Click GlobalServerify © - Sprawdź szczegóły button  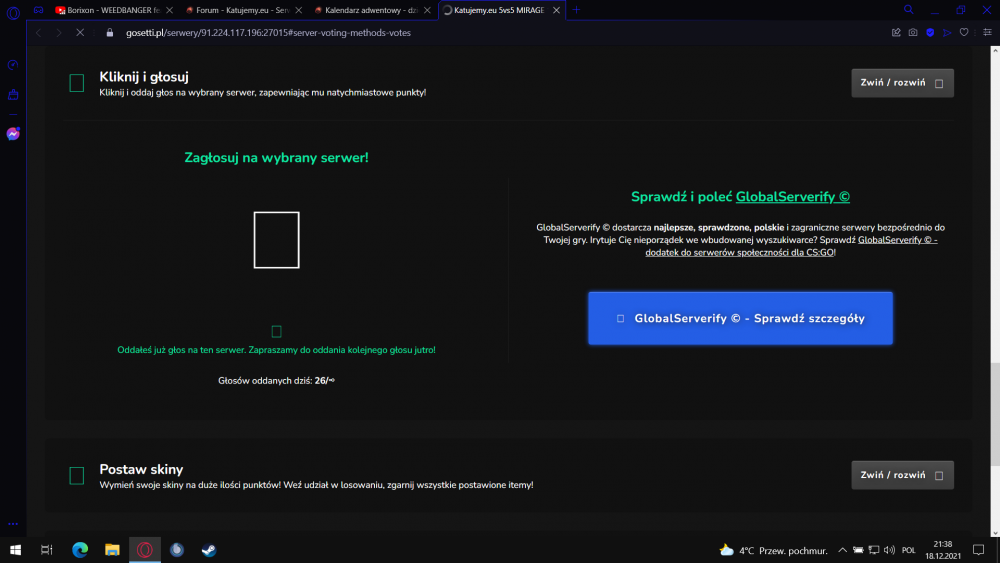click(x=740, y=318)
